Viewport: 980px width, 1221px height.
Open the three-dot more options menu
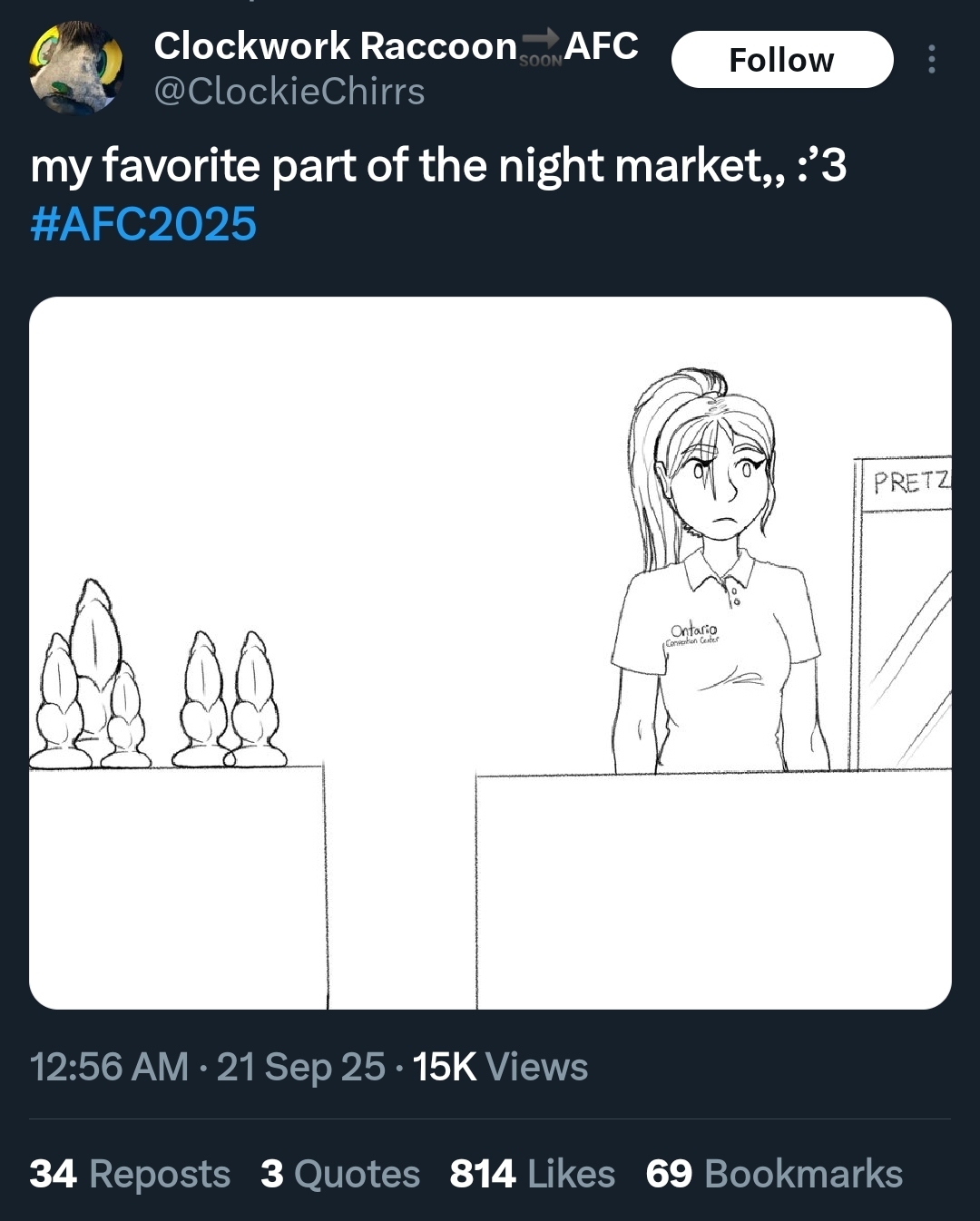931,60
